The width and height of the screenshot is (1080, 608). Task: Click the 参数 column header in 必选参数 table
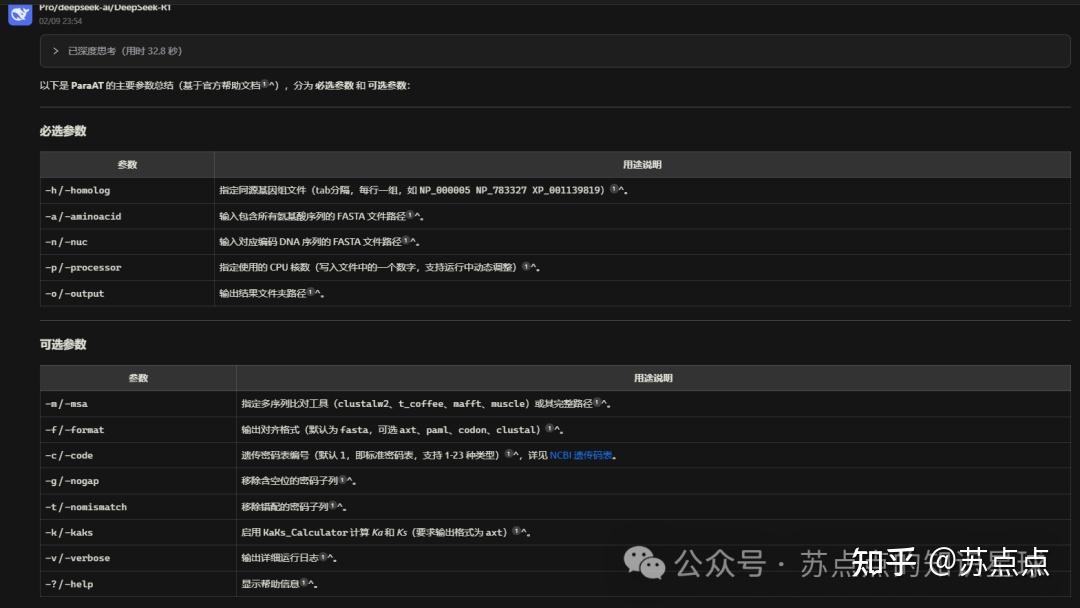pyautogui.click(x=127, y=164)
